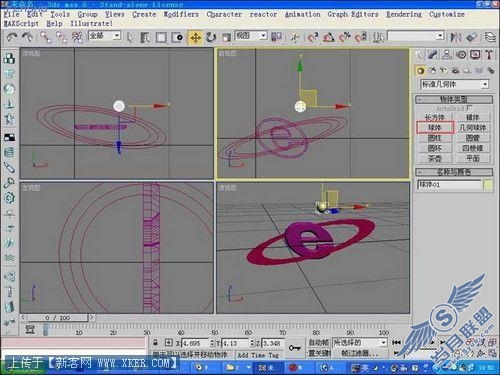Switch to the Display panel tab
This screenshot has height=375, width=500.
click(475, 54)
